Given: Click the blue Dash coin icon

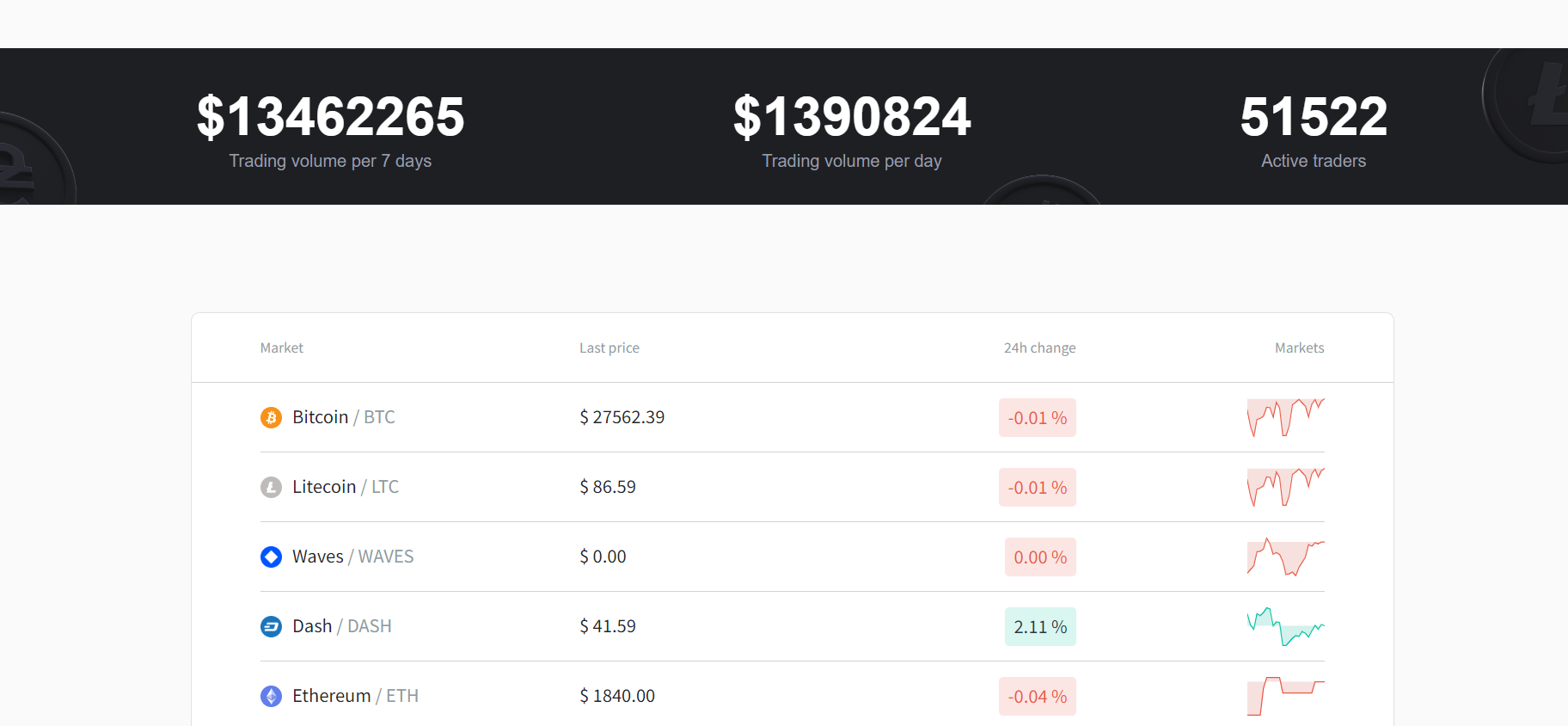Looking at the screenshot, I should pos(271,627).
